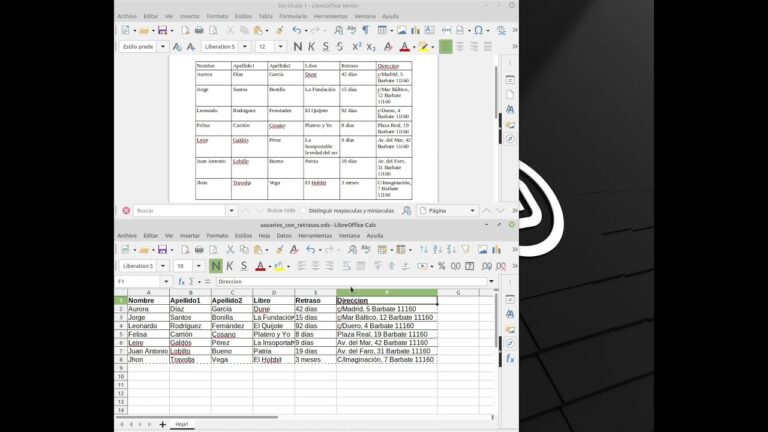Open Calc font name 'Liberation S' dropdown
This screenshot has width=768, height=432.
[163, 266]
